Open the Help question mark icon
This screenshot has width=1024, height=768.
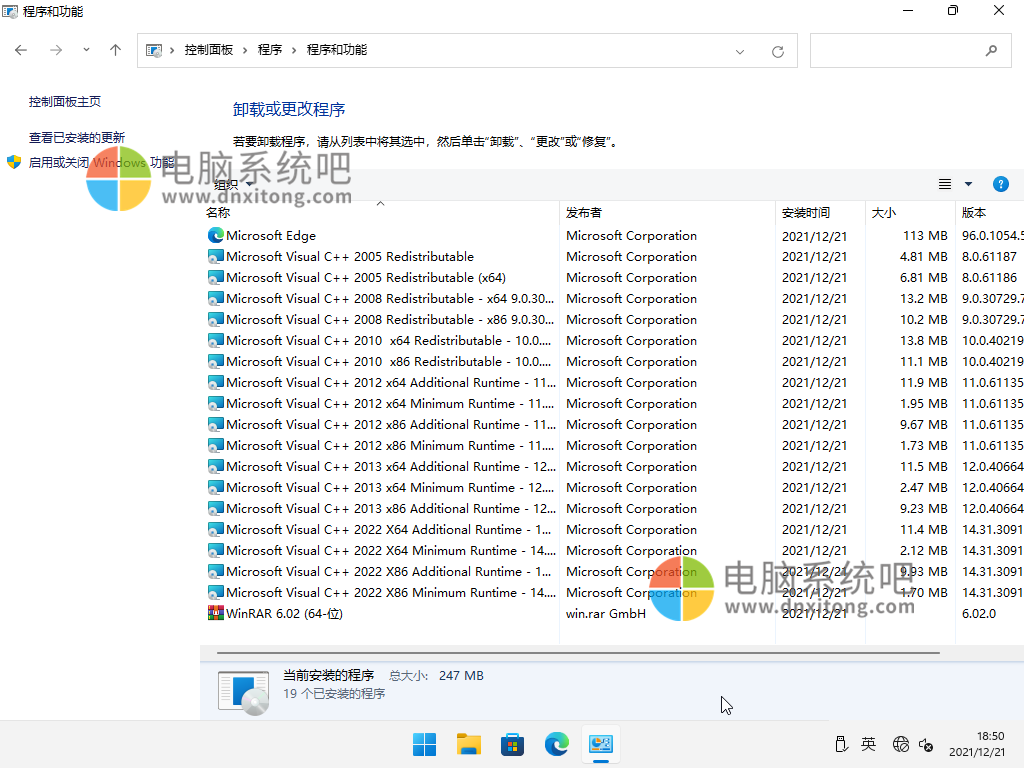pos(1001,184)
